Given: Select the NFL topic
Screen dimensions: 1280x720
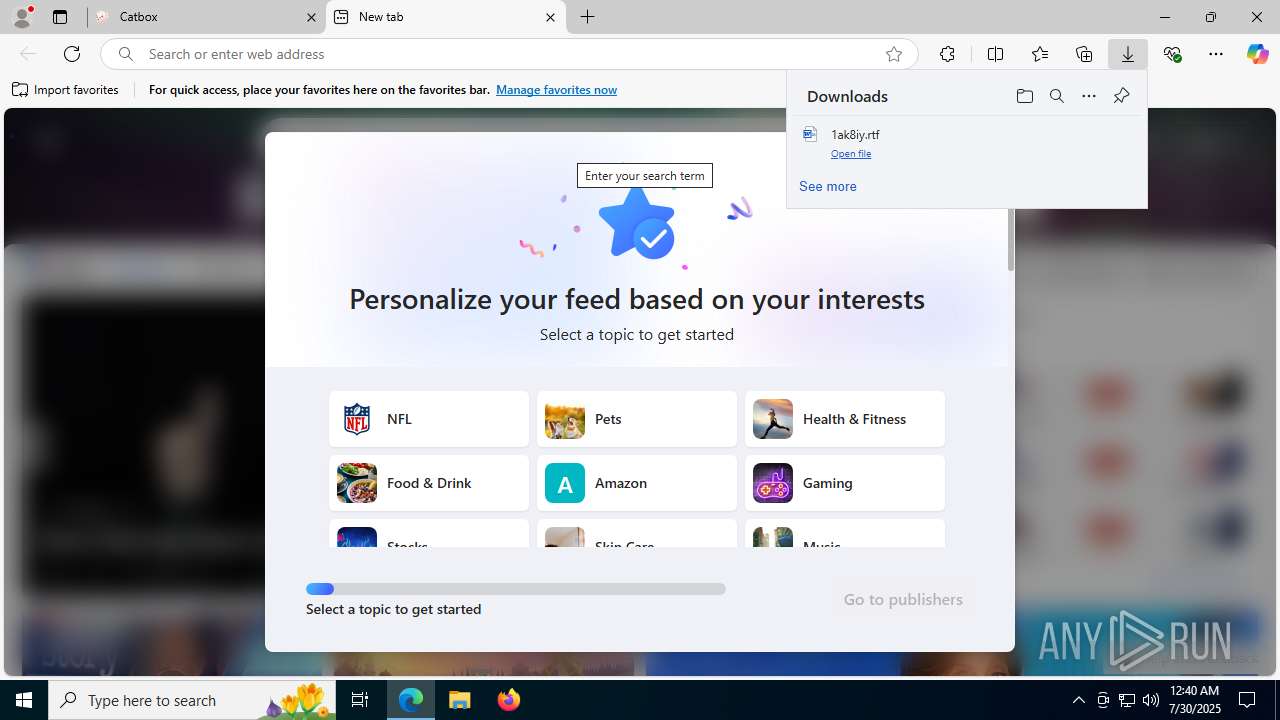Looking at the screenshot, I should pyautogui.click(x=429, y=419).
